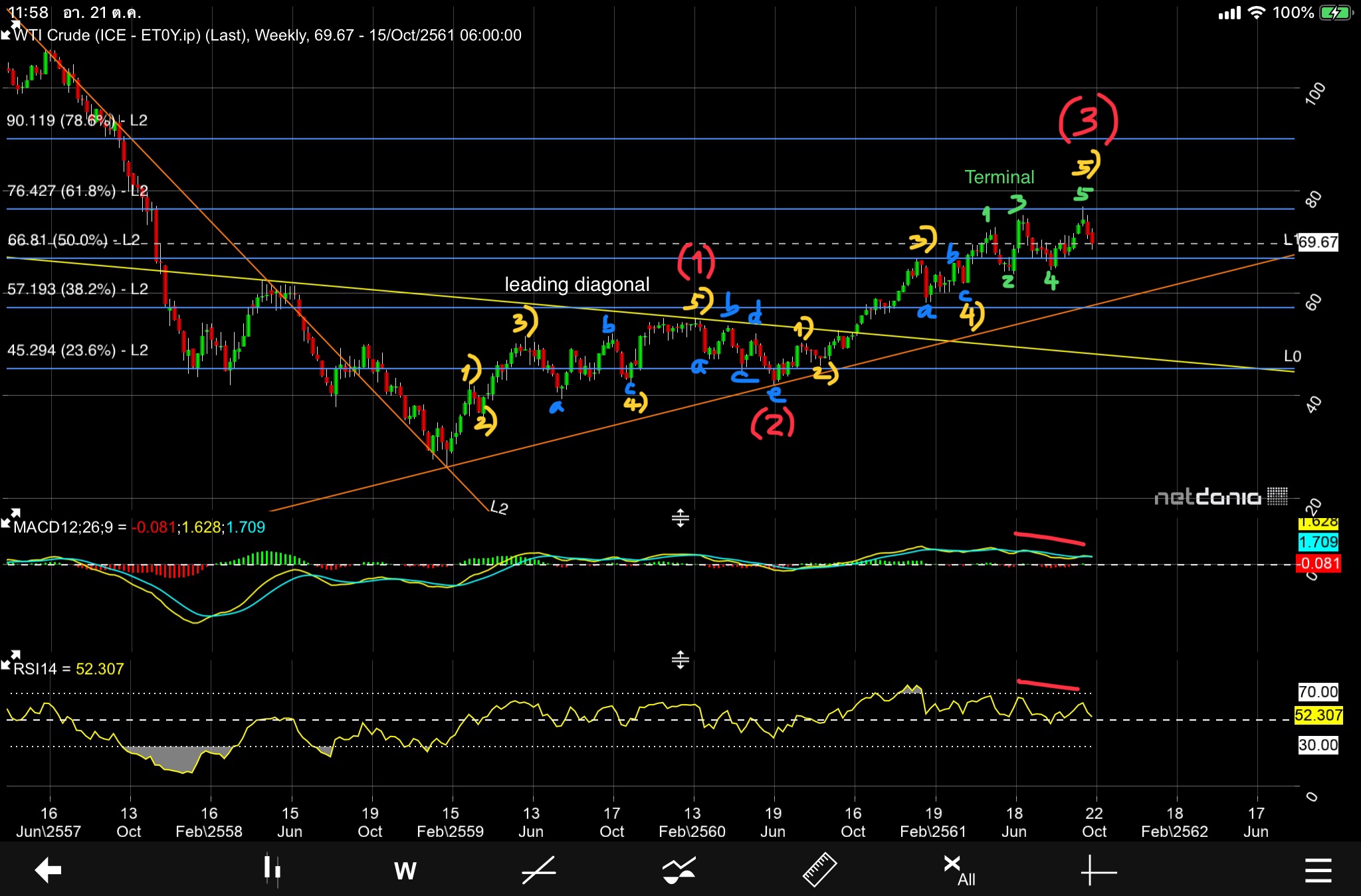Select the ruler measure tool
Image resolution: width=1361 pixels, height=896 pixels.
pyautogui.click(x=819, y=870)
